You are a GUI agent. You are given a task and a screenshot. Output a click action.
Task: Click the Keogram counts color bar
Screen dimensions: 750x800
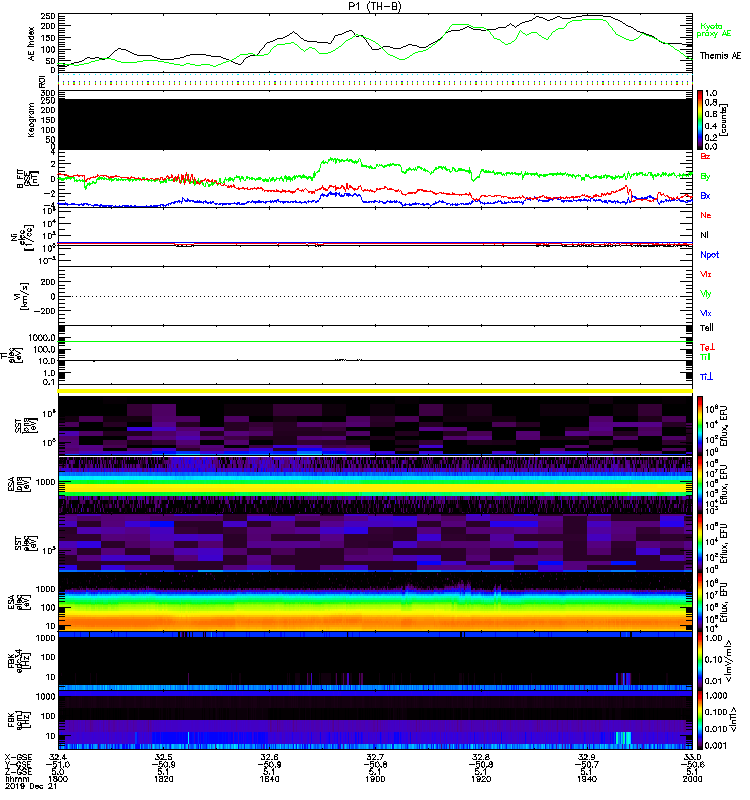click(x=700, y=120)
